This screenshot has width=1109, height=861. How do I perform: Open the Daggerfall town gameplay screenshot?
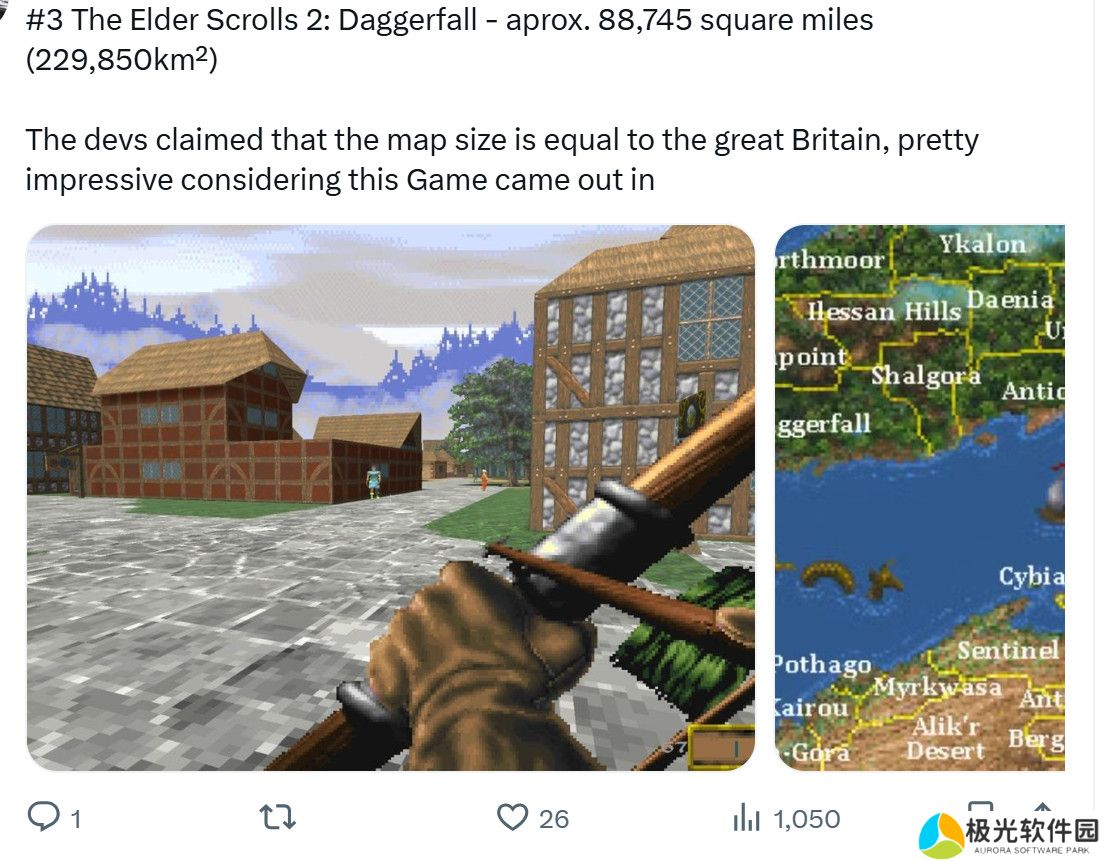[x=390, y=497]
